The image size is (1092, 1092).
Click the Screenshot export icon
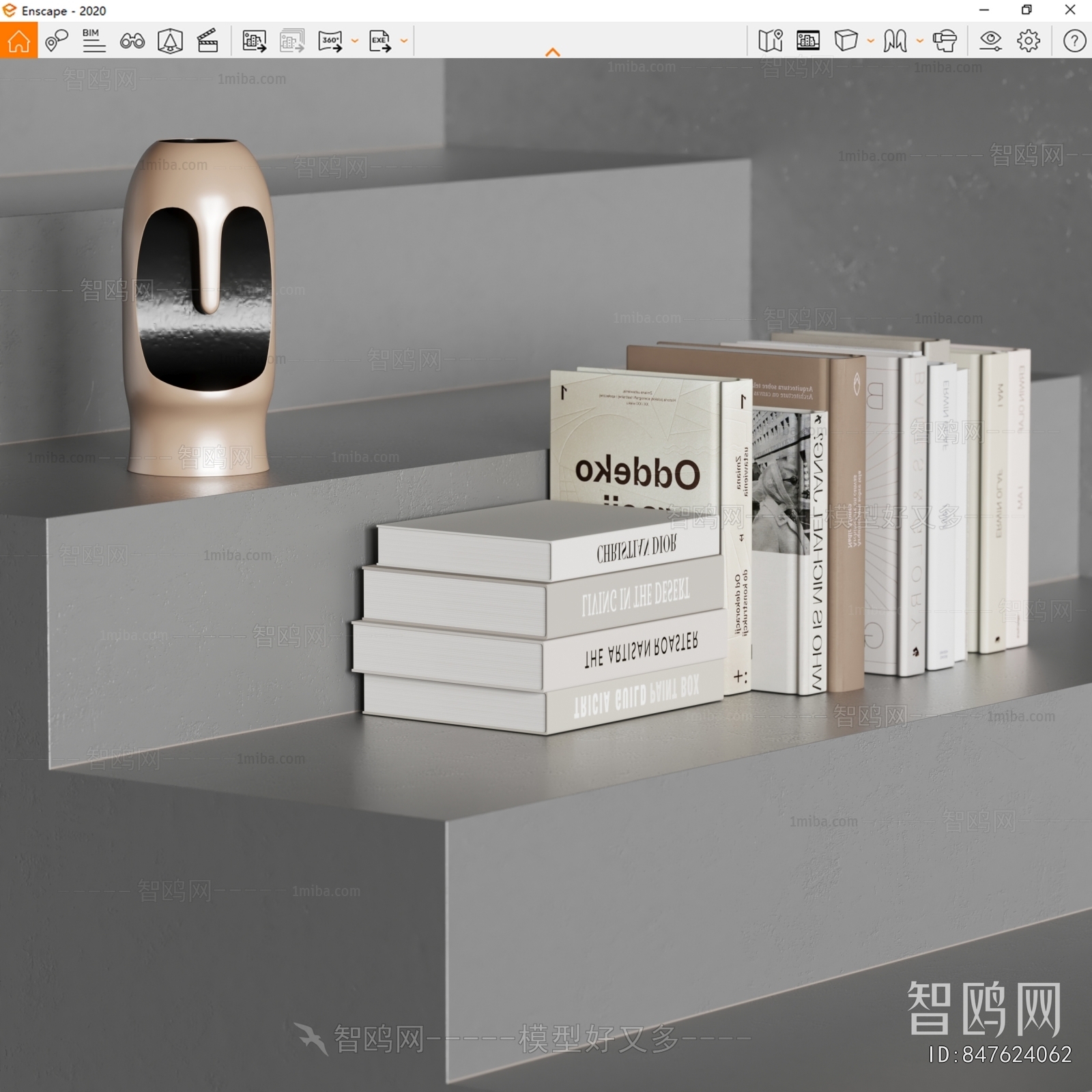point(254,41)
